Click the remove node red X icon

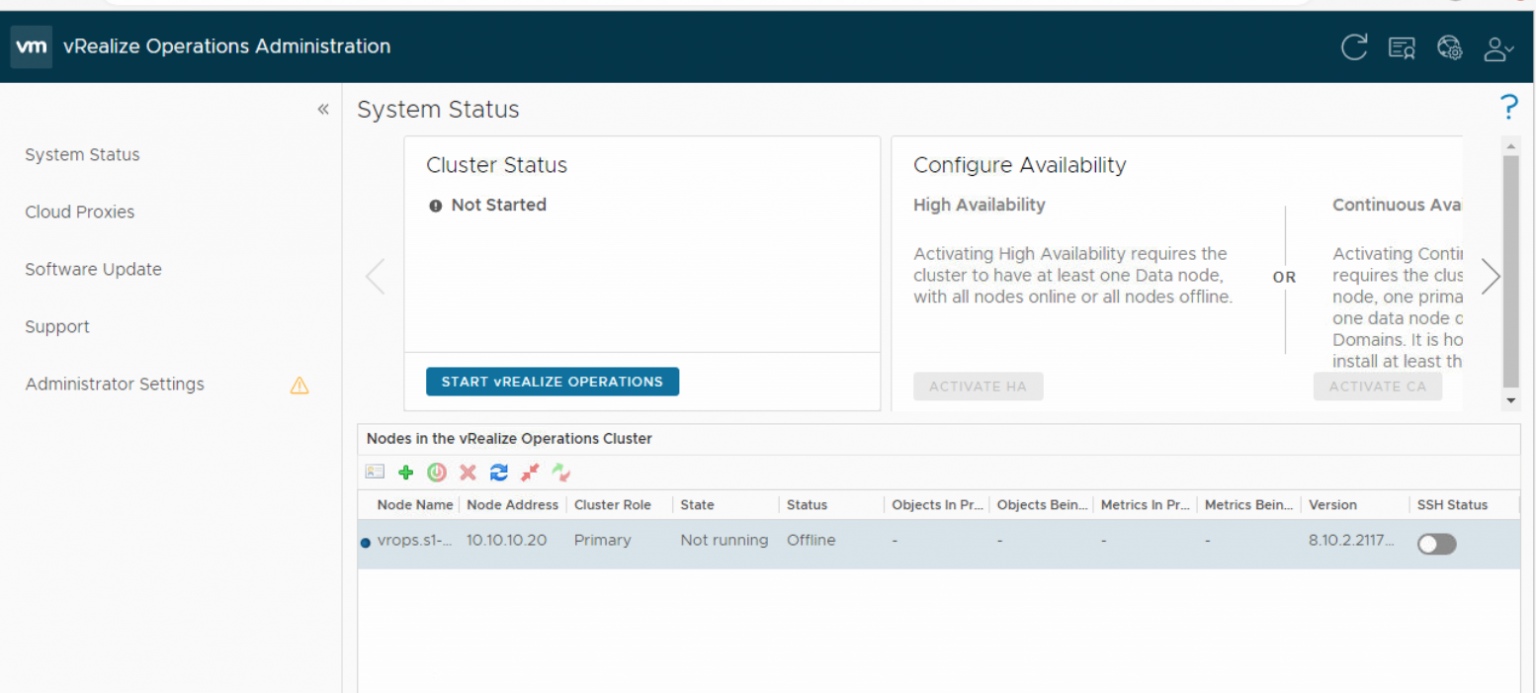pos(467,472)
